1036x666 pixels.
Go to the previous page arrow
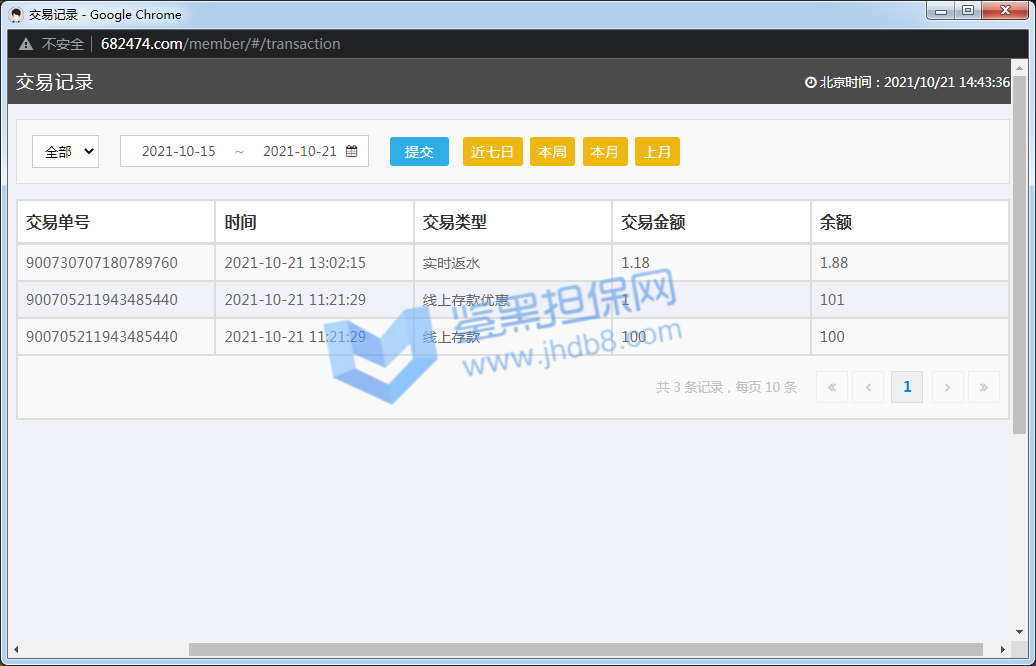point(868,387)
